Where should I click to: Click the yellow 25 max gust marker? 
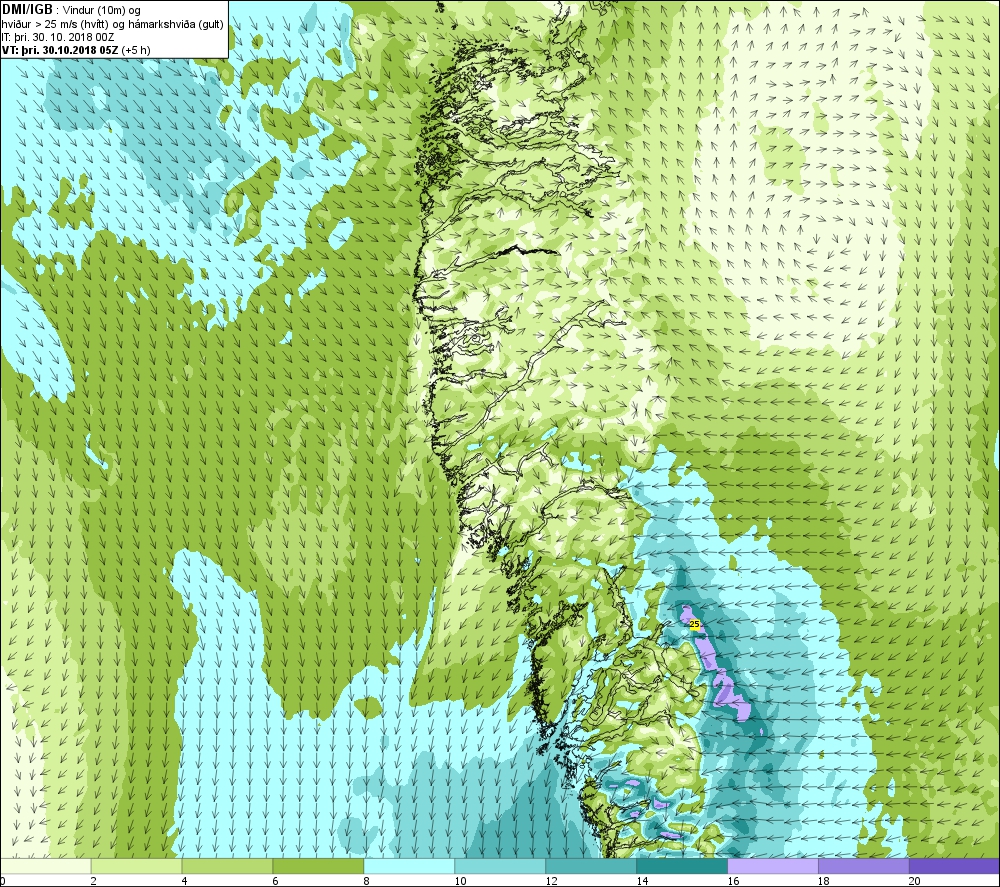coord(695,624)
